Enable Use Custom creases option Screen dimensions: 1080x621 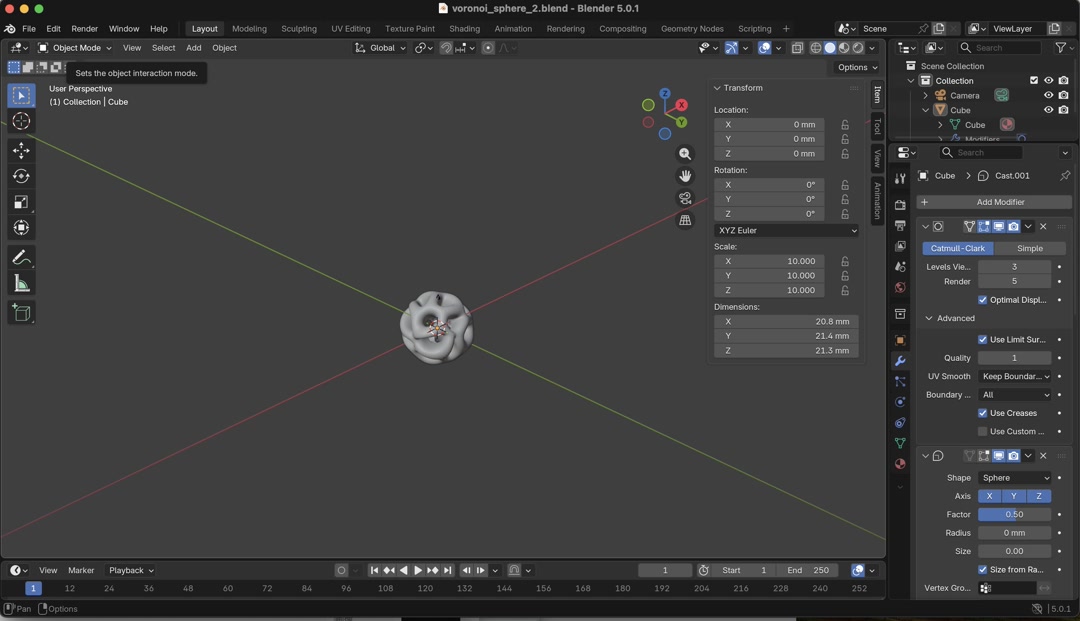[982, 431]
